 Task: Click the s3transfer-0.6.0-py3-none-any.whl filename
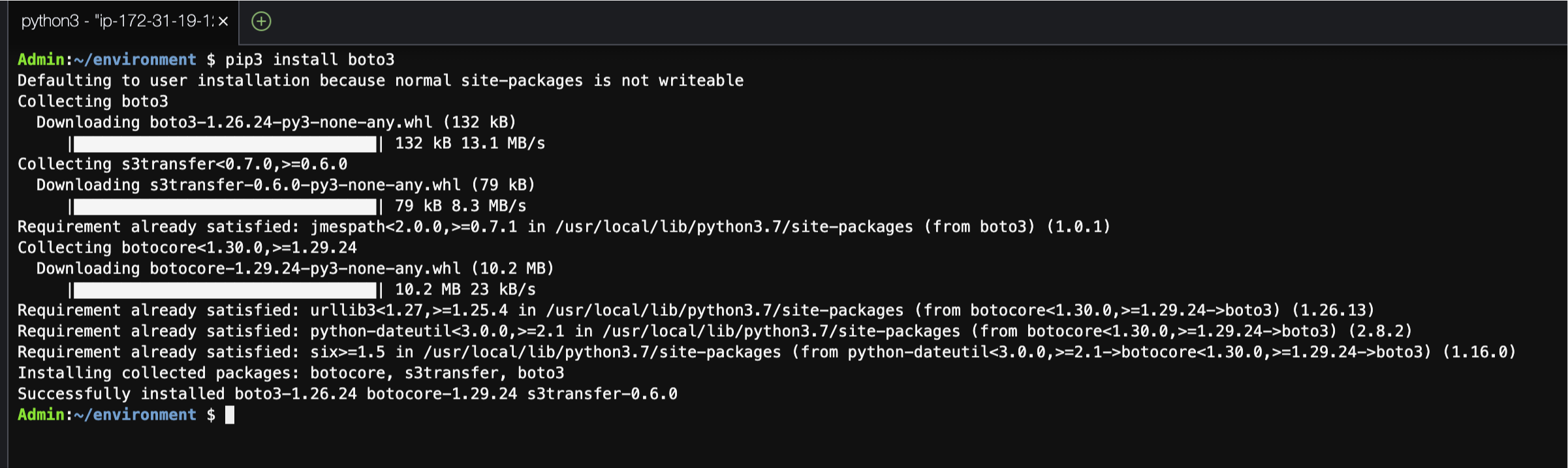pyautogui.click(x=305, y=185)
